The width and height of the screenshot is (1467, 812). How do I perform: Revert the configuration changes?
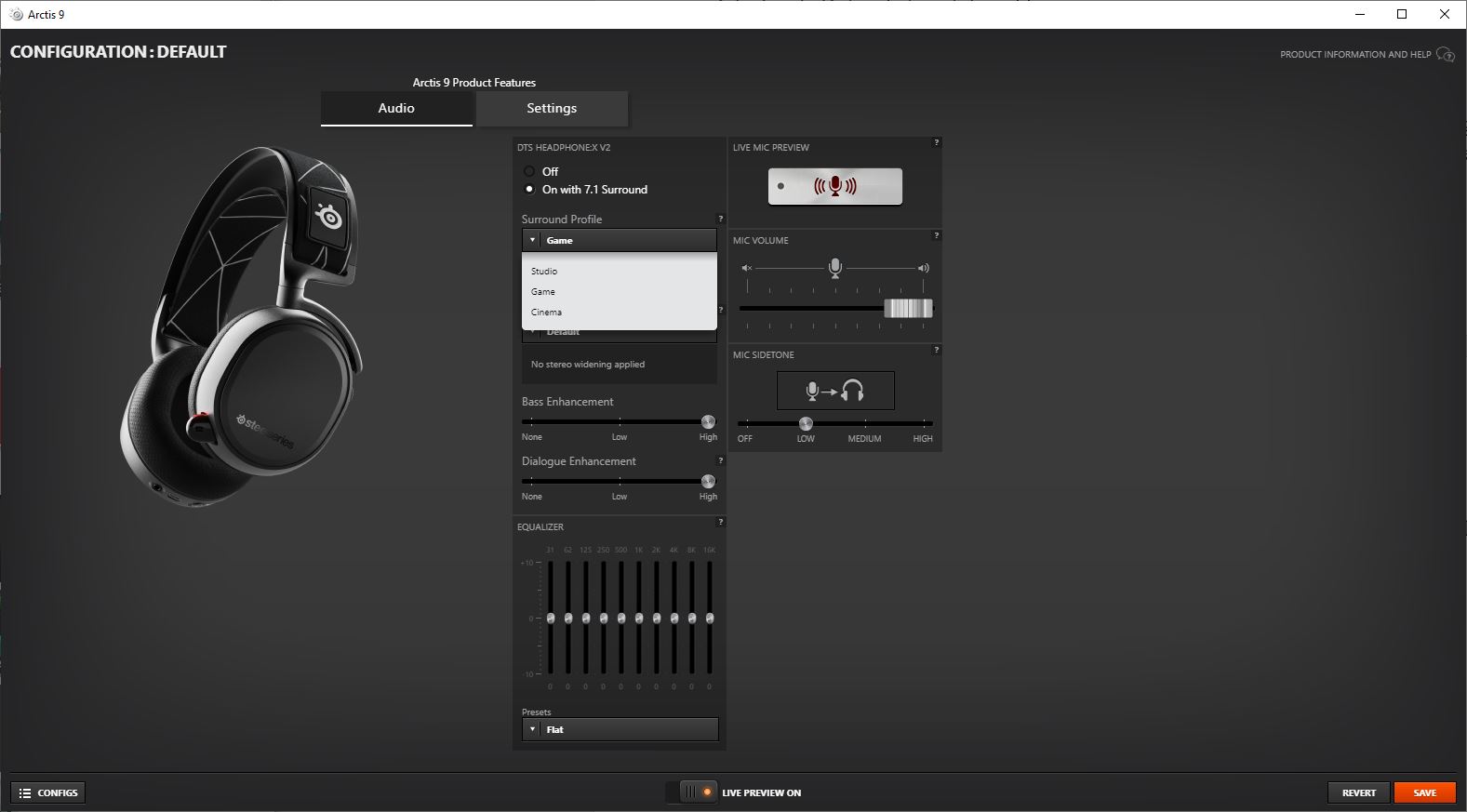click(1358, 792)
